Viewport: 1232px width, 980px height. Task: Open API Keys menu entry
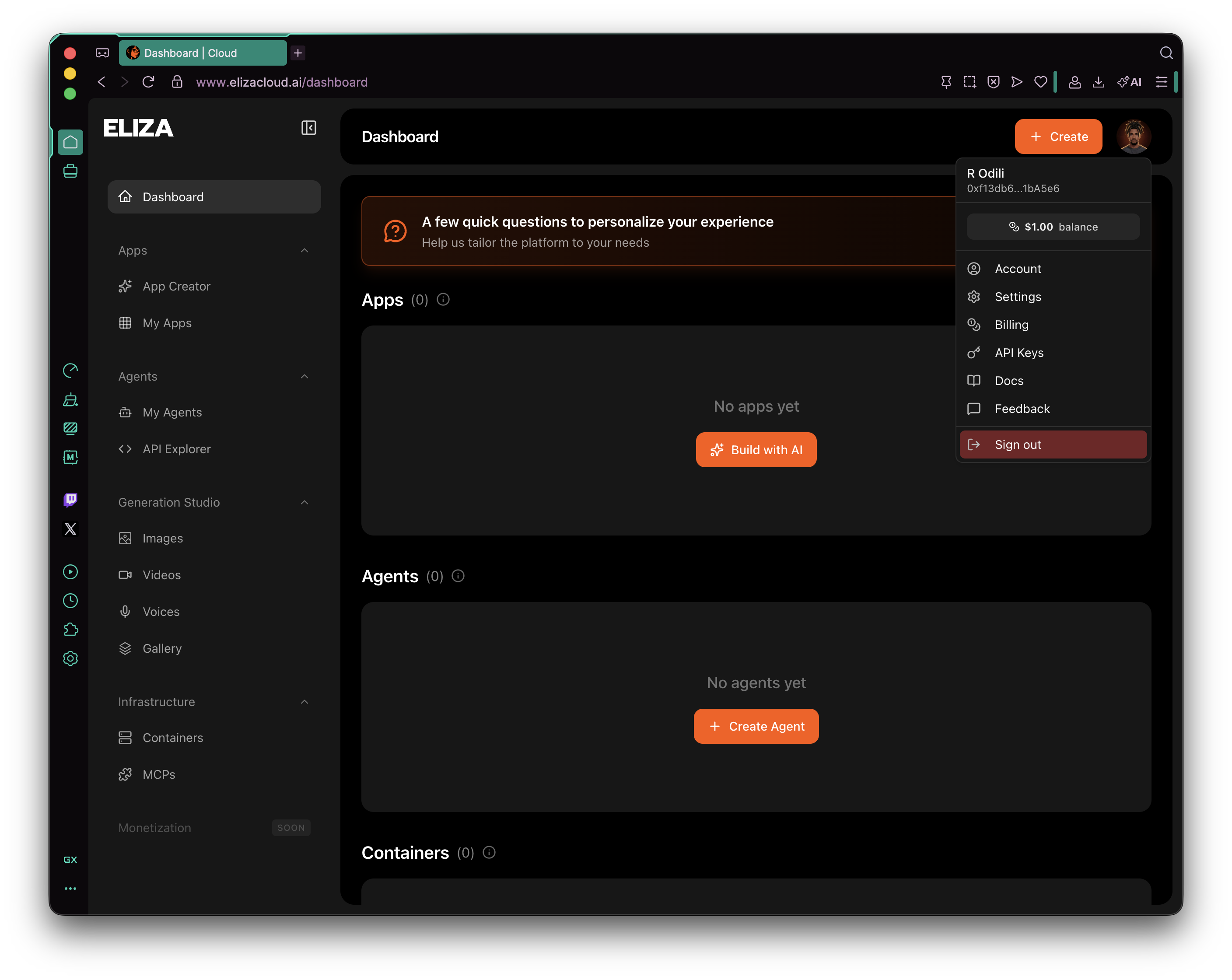(1019, 353)
